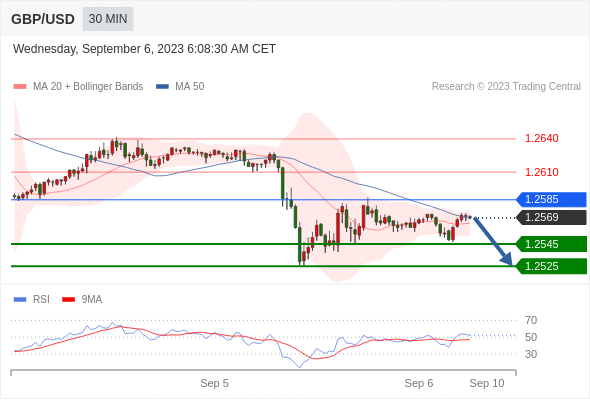Select the black 1.2569 current price tag

click(x=551, y=217)
